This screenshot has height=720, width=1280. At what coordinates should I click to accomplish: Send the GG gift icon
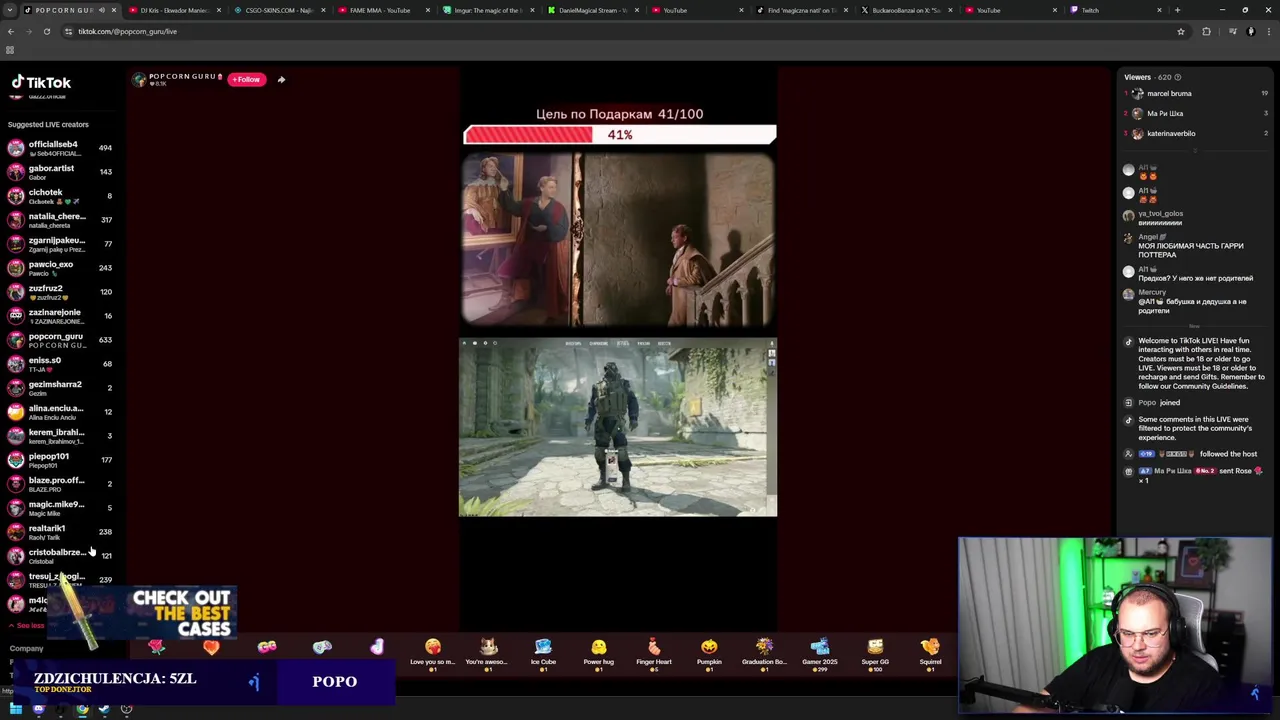click(267, 648)
